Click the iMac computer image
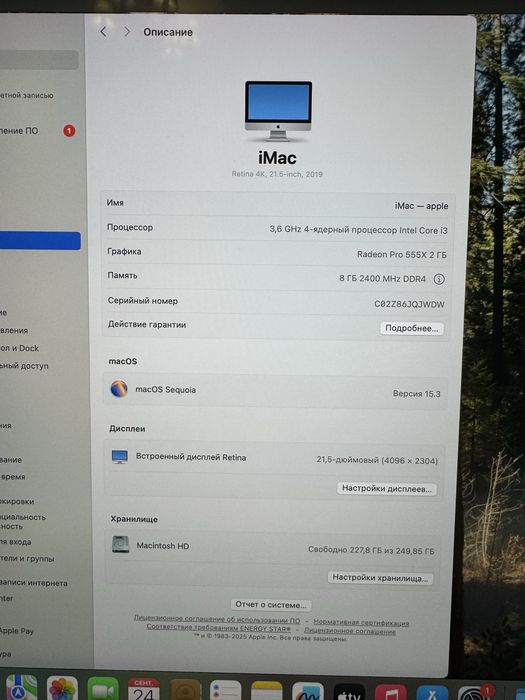Screen dimensions: 525x700 [278, 111]
